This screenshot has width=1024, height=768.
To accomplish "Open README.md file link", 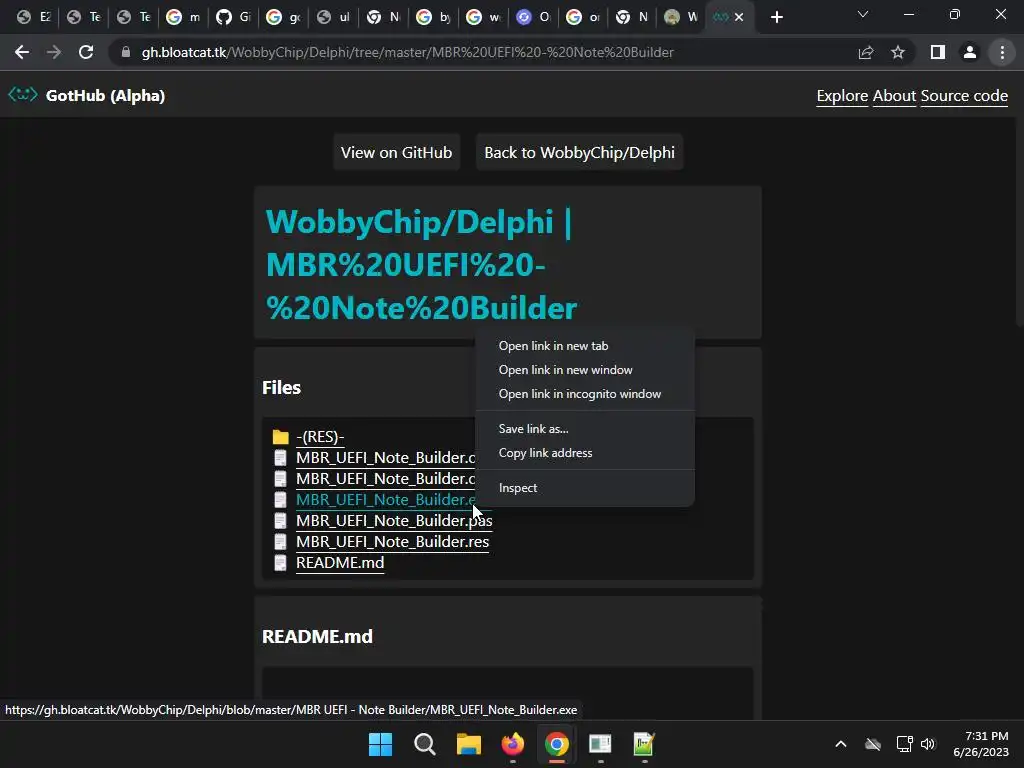I will pos(340,563).
